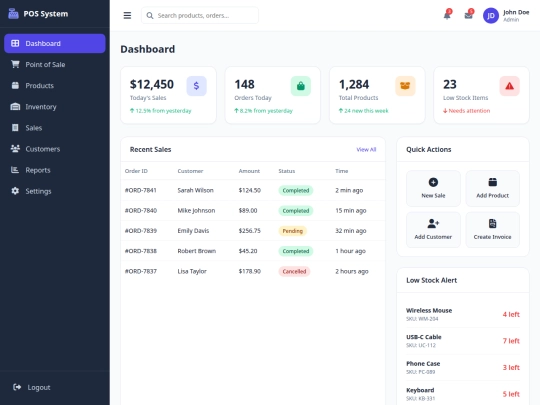Click the JD user avatar
Screen dimensions: 540x405
tap(491, 16)
